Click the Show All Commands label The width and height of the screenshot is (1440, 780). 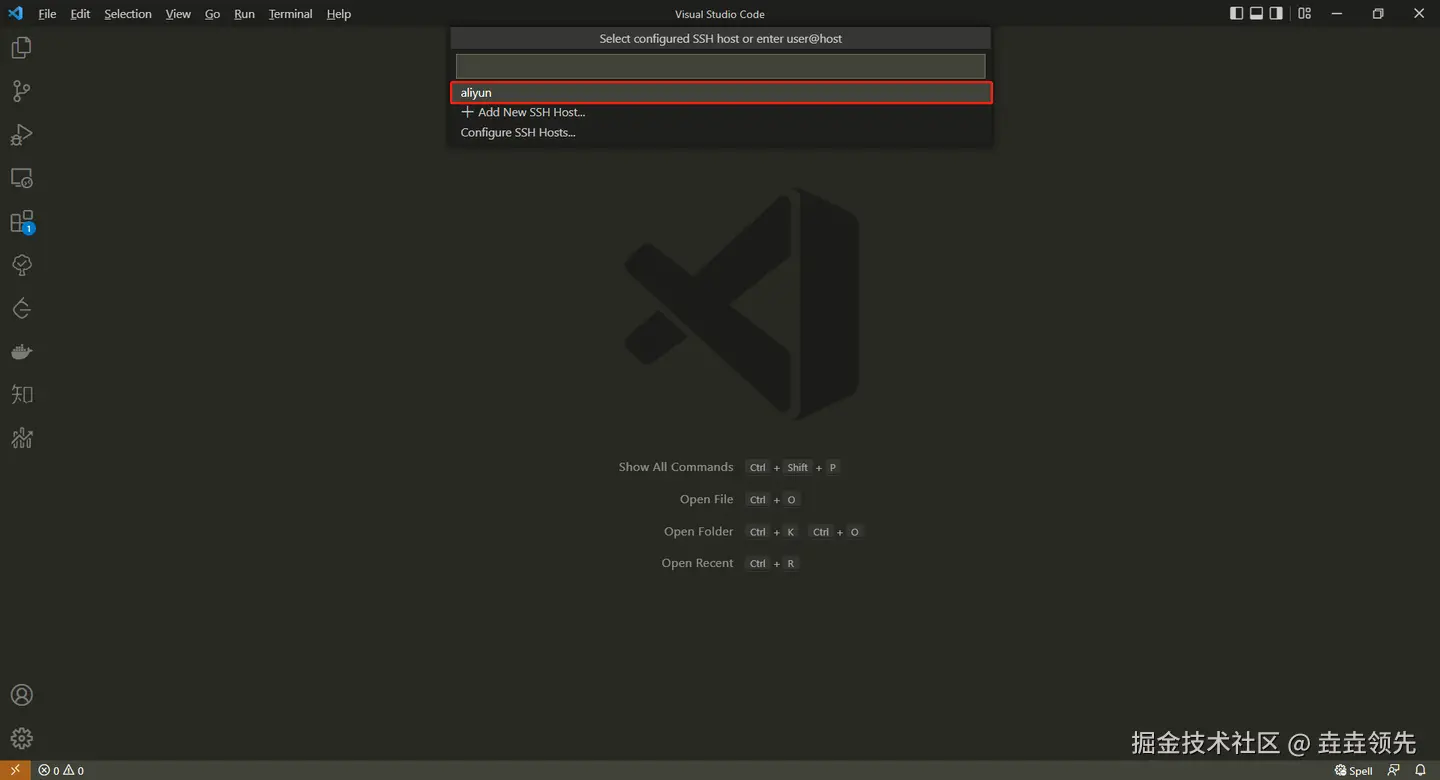point(676,467)
